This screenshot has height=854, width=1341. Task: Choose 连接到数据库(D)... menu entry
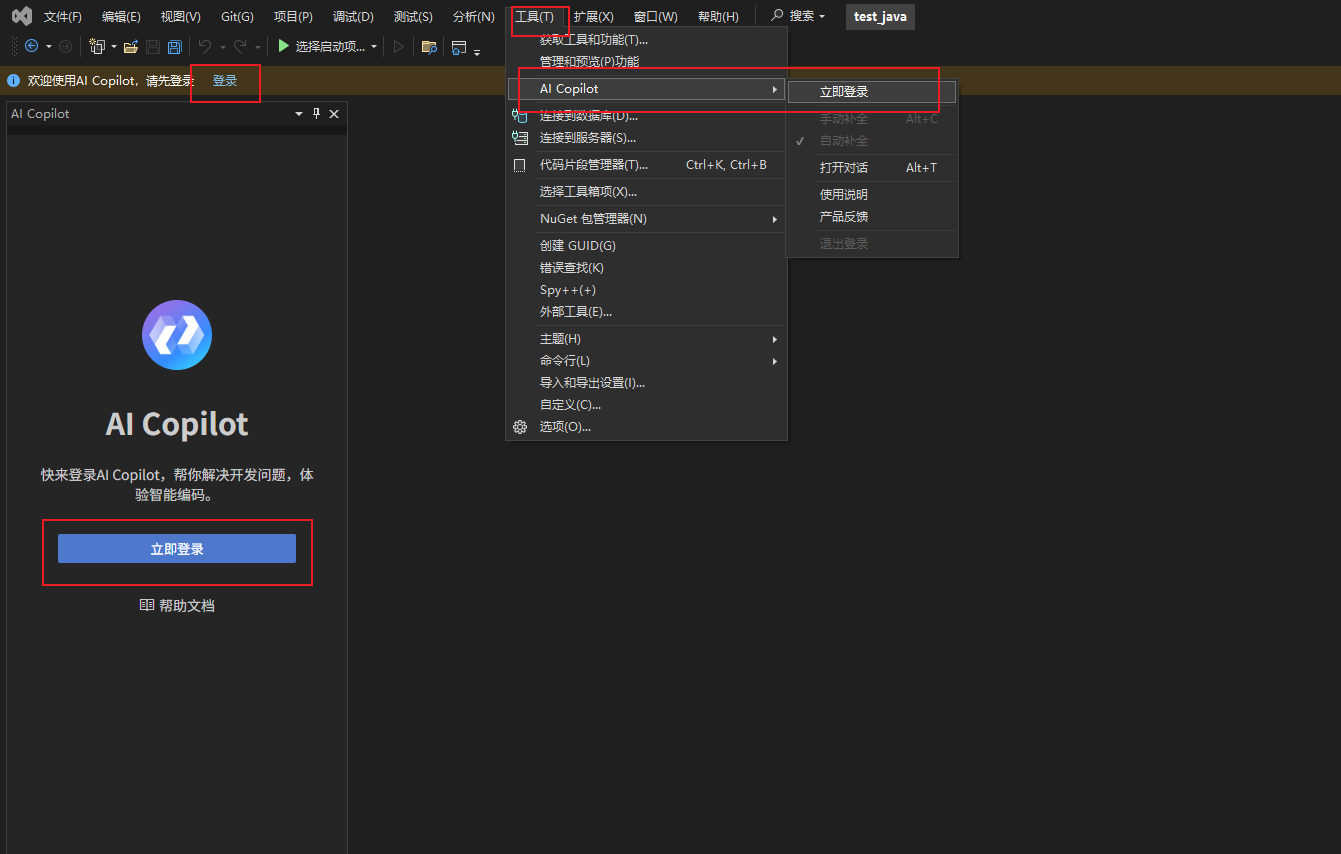coord(647,116)
